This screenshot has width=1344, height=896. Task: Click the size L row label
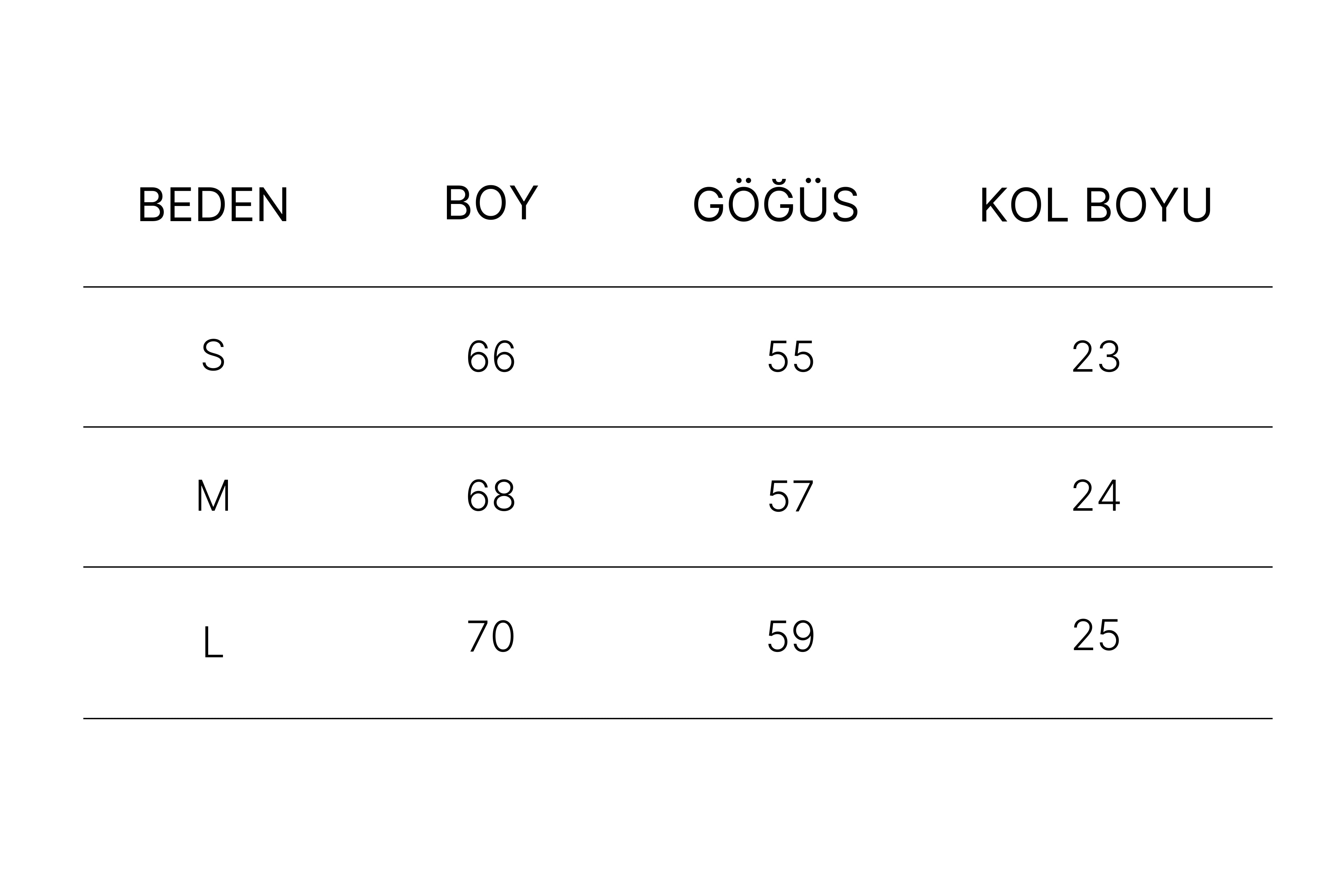click(213, 642)
